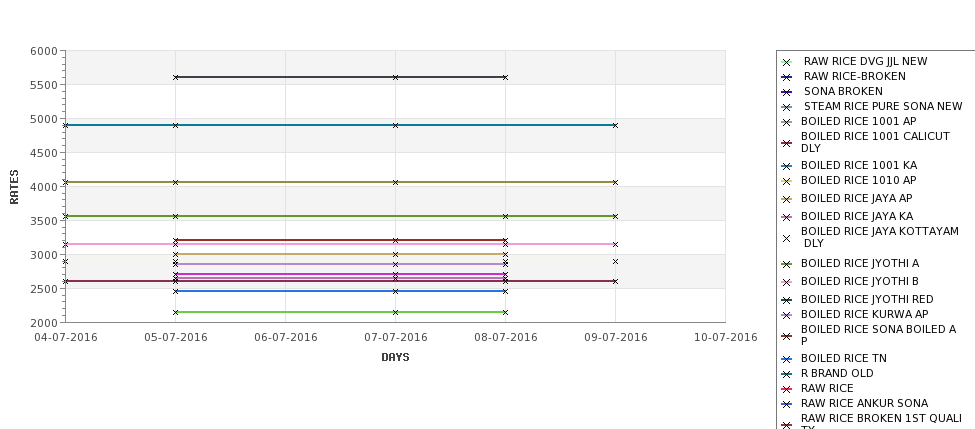Image resolution: width=975 pixels, height=429 pixels.
Task: Click the BOILED RICE 1001 KA legend marker
Action: [787, 166]
